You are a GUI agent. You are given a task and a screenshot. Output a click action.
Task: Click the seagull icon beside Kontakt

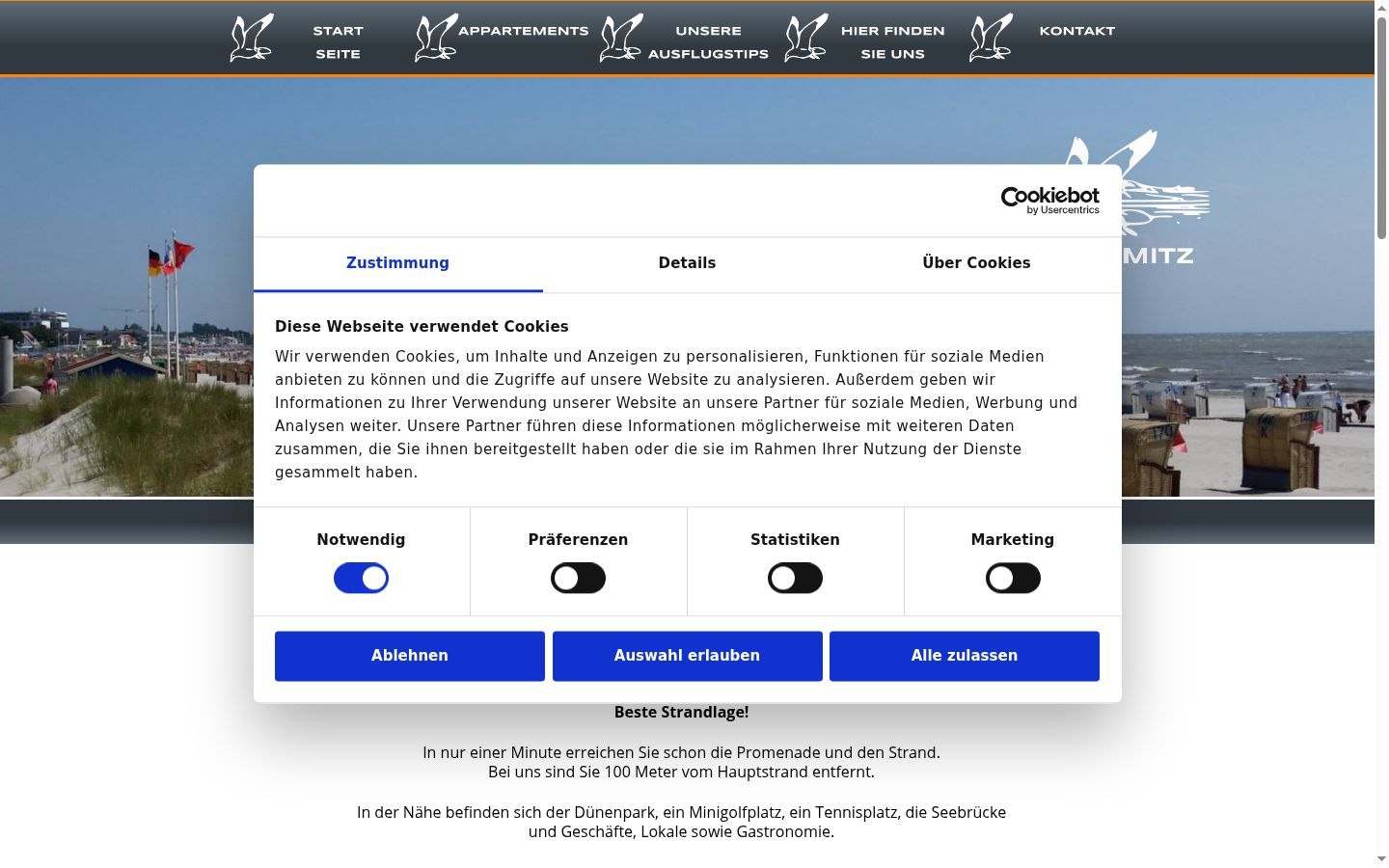[993, 38]
